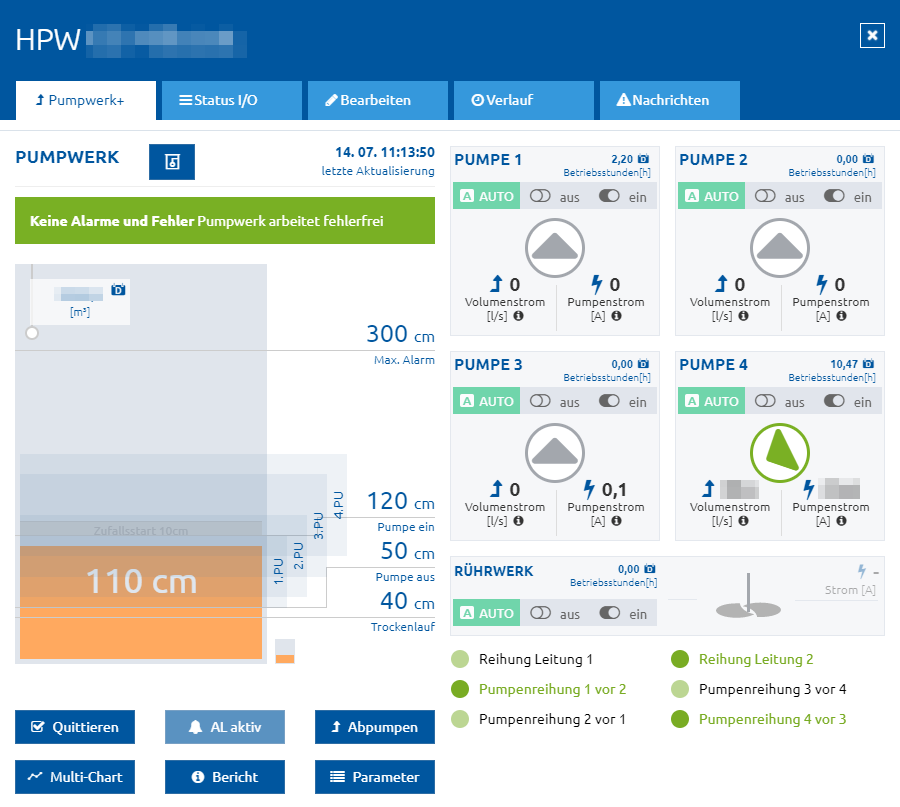Switch to the Status I/O tab
This screenshot has height=807, width=900.
click(x=232, y=100)
